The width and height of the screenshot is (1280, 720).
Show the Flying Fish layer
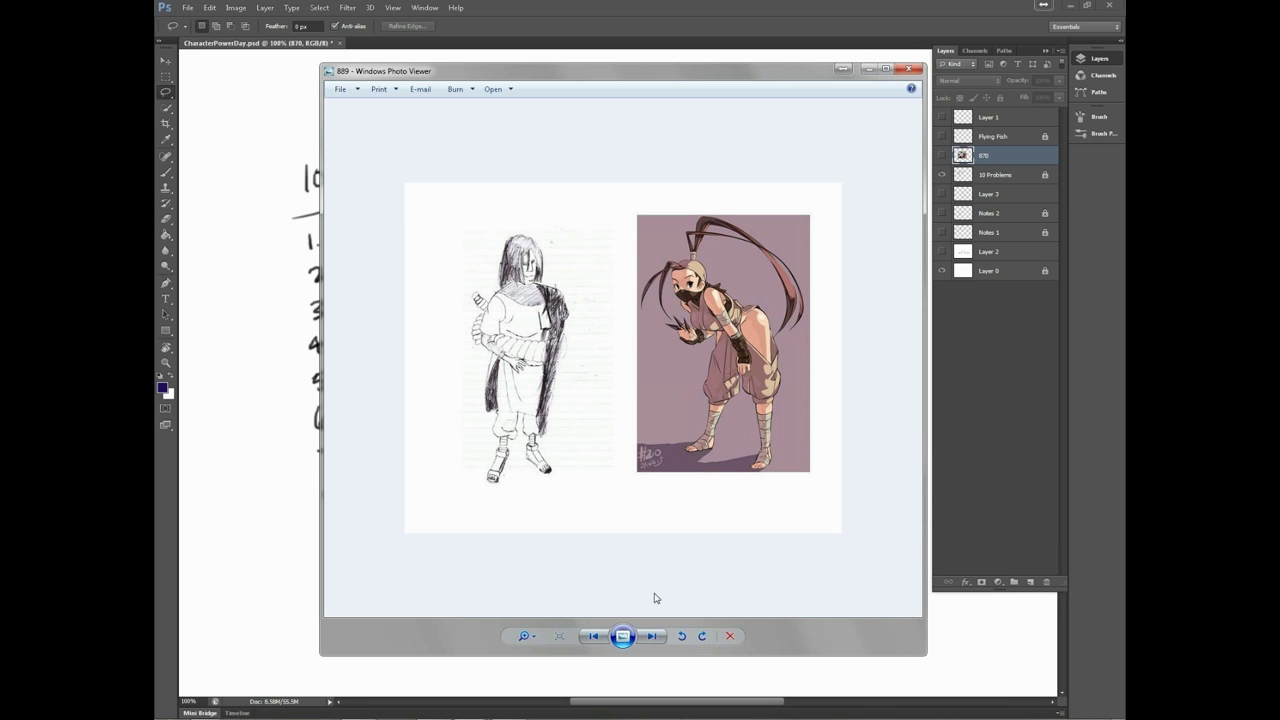click(x=941, y=136)
